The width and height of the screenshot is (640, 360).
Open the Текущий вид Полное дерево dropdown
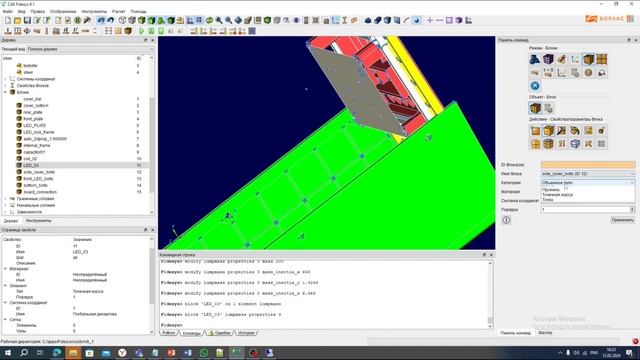click(x=91, y=49)
